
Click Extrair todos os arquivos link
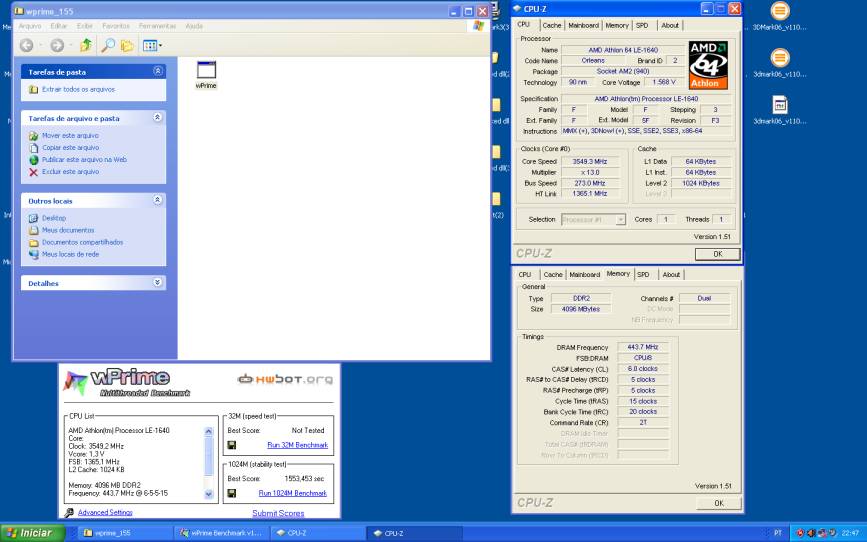click(x=79, y=89)
